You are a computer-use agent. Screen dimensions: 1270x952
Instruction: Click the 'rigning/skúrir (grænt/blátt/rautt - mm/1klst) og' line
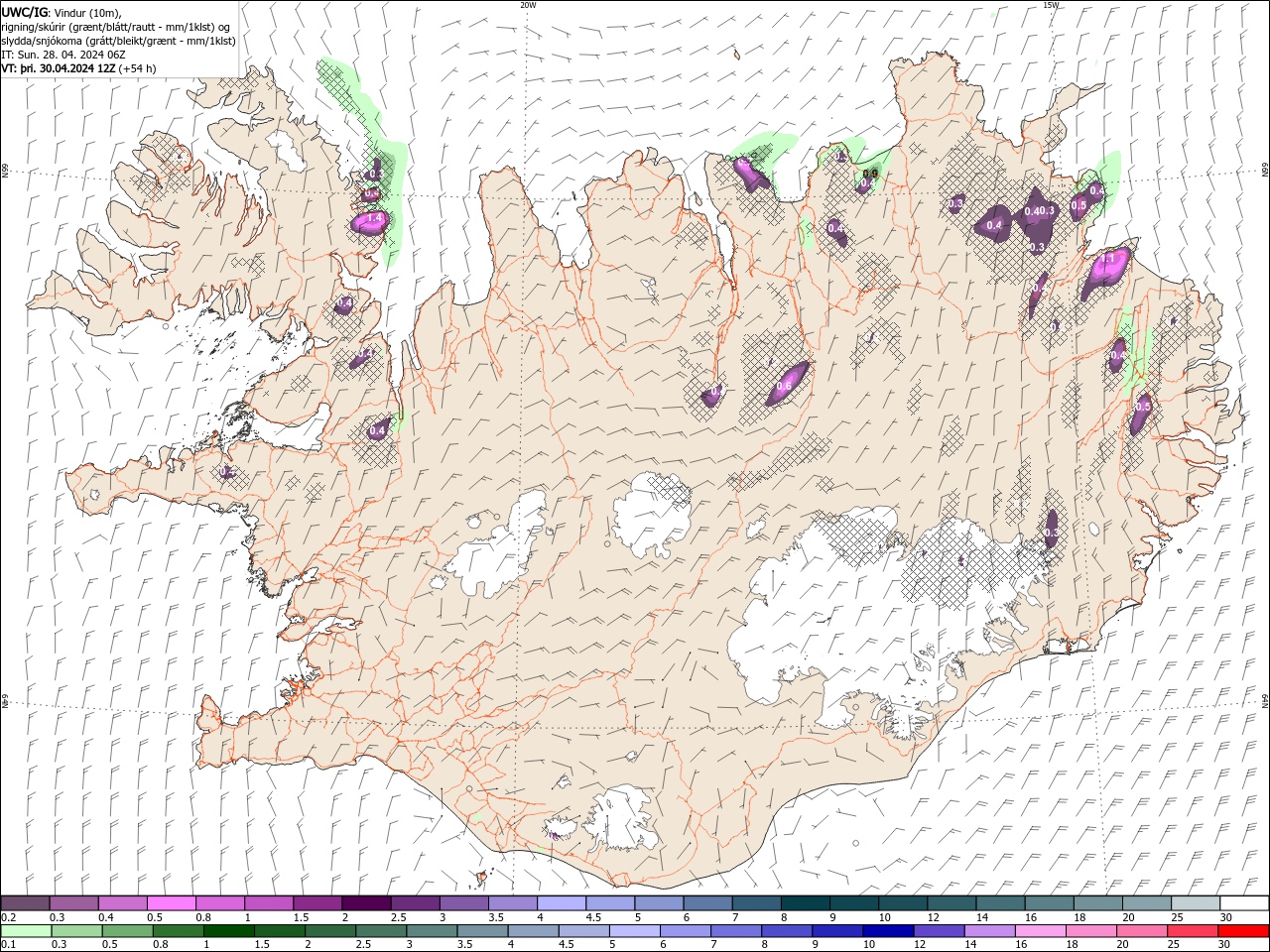point(116,27)
